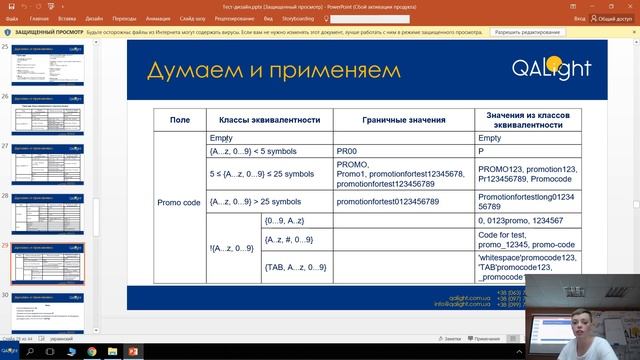Open the QALight Start button on taskbar

click(x=9, y=351)
